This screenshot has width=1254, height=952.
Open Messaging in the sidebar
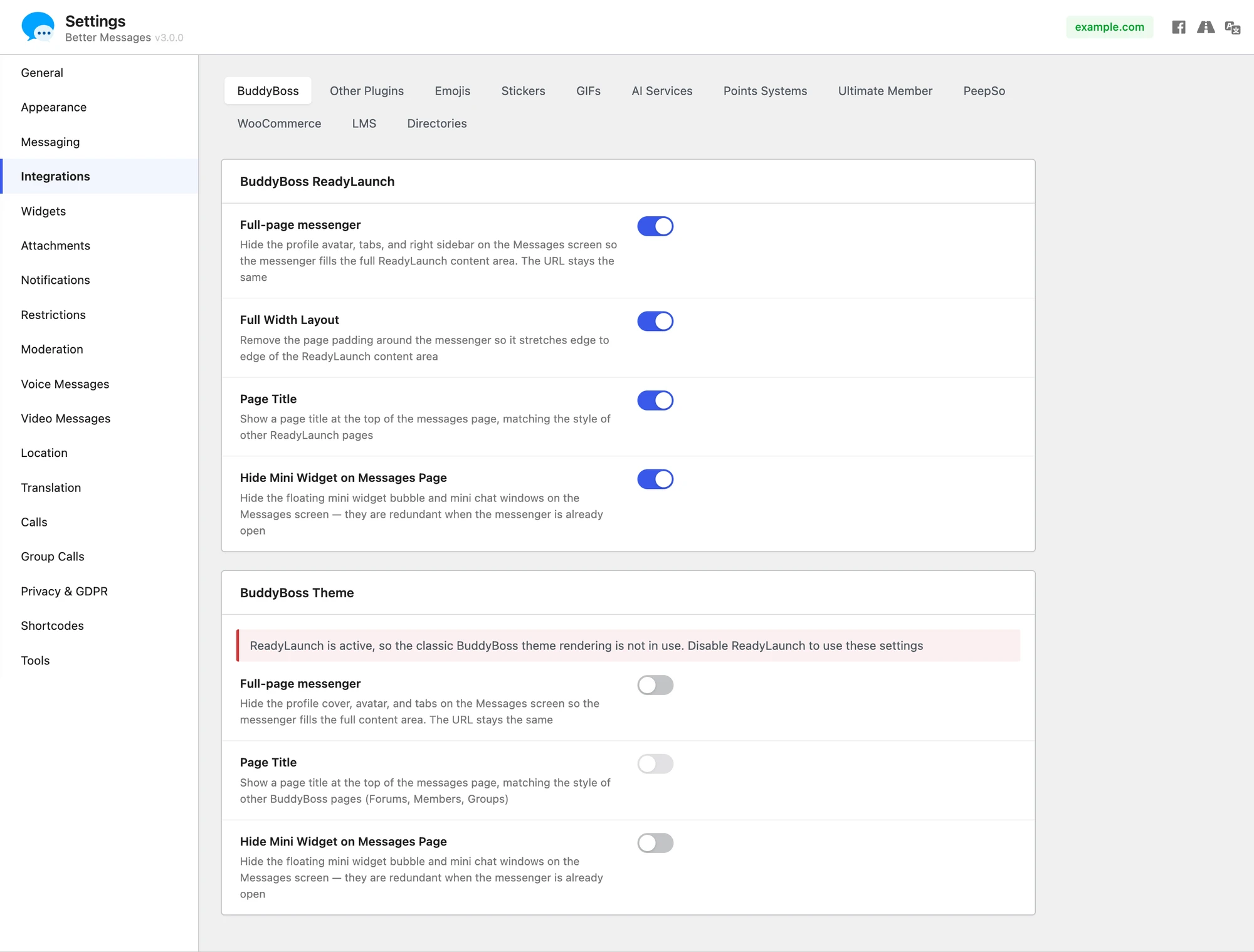99,142
